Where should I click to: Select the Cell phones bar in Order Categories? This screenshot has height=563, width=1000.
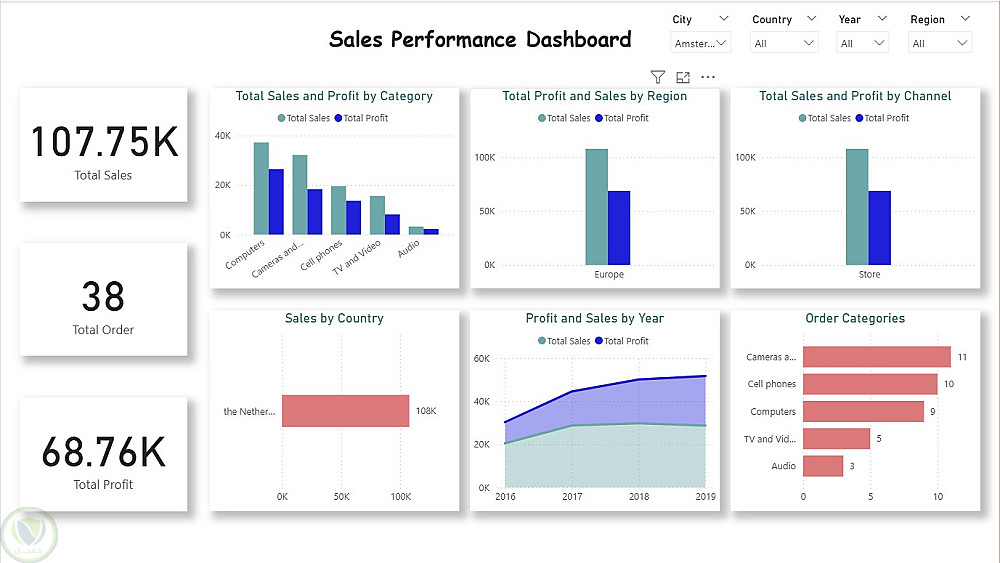870,384
